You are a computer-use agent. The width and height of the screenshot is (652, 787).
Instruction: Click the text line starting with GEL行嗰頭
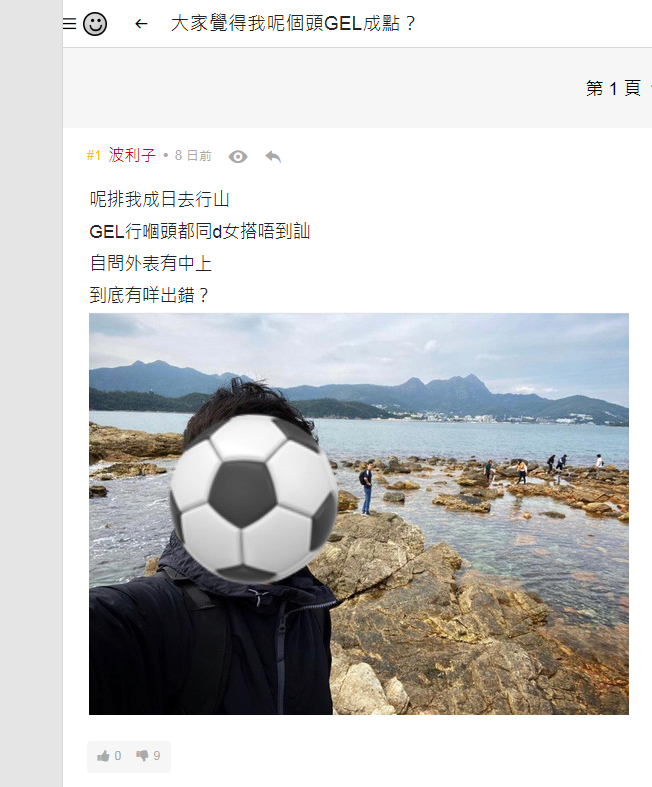200,231
